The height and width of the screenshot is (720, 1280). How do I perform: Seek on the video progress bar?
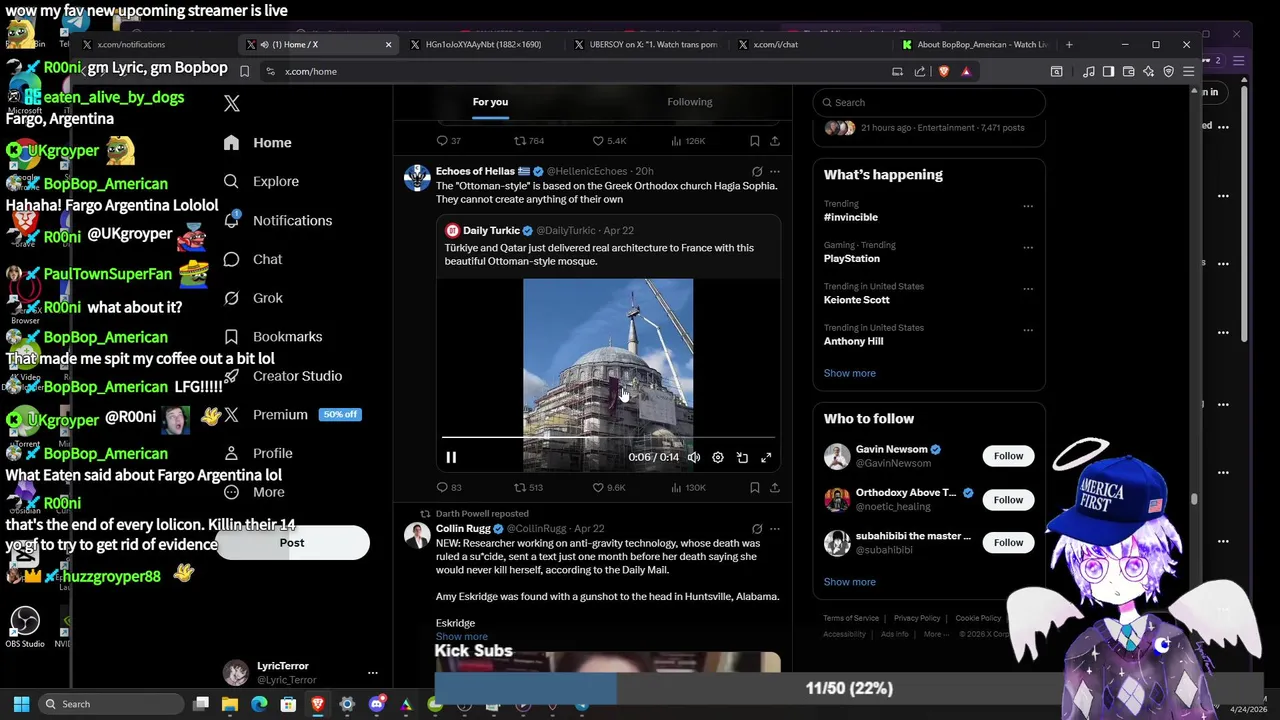point(608,438)
